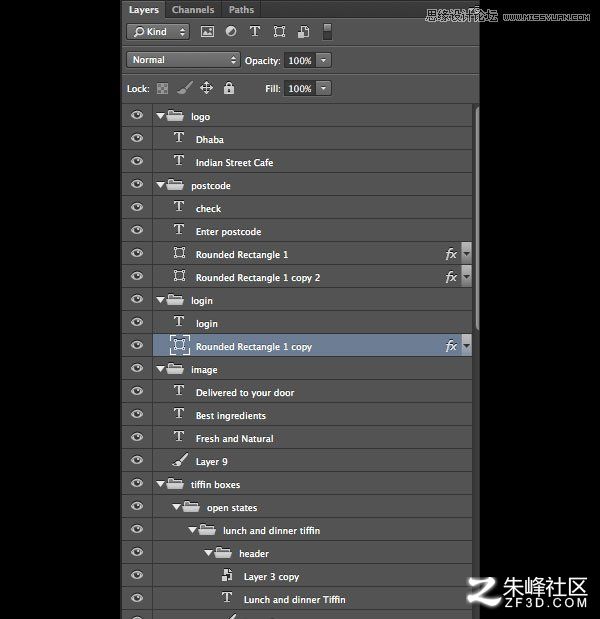600x619 pixels.
Task: Collapse the postcode group
Action: [160, 185]
